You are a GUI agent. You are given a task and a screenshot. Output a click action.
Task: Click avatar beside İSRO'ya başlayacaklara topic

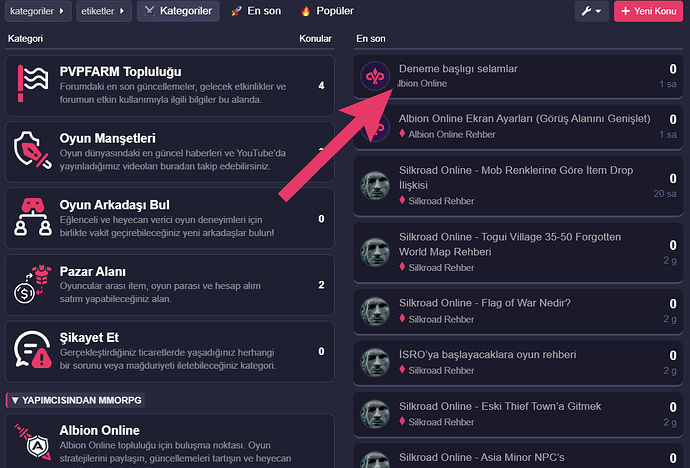375,363
